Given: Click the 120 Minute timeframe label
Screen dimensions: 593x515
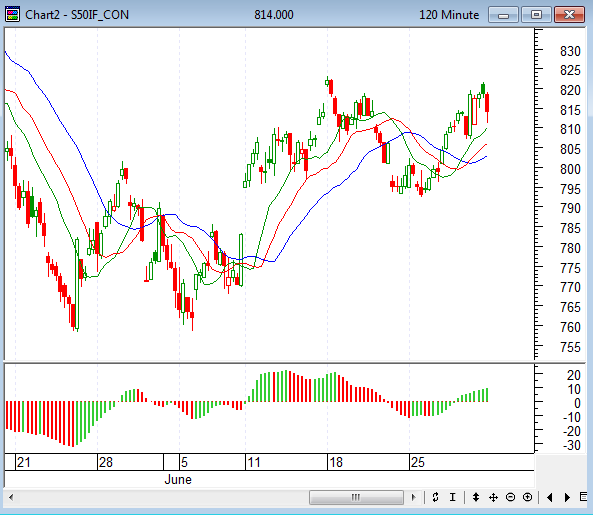Looking at the screenshot, I should [x=449, y=15].
